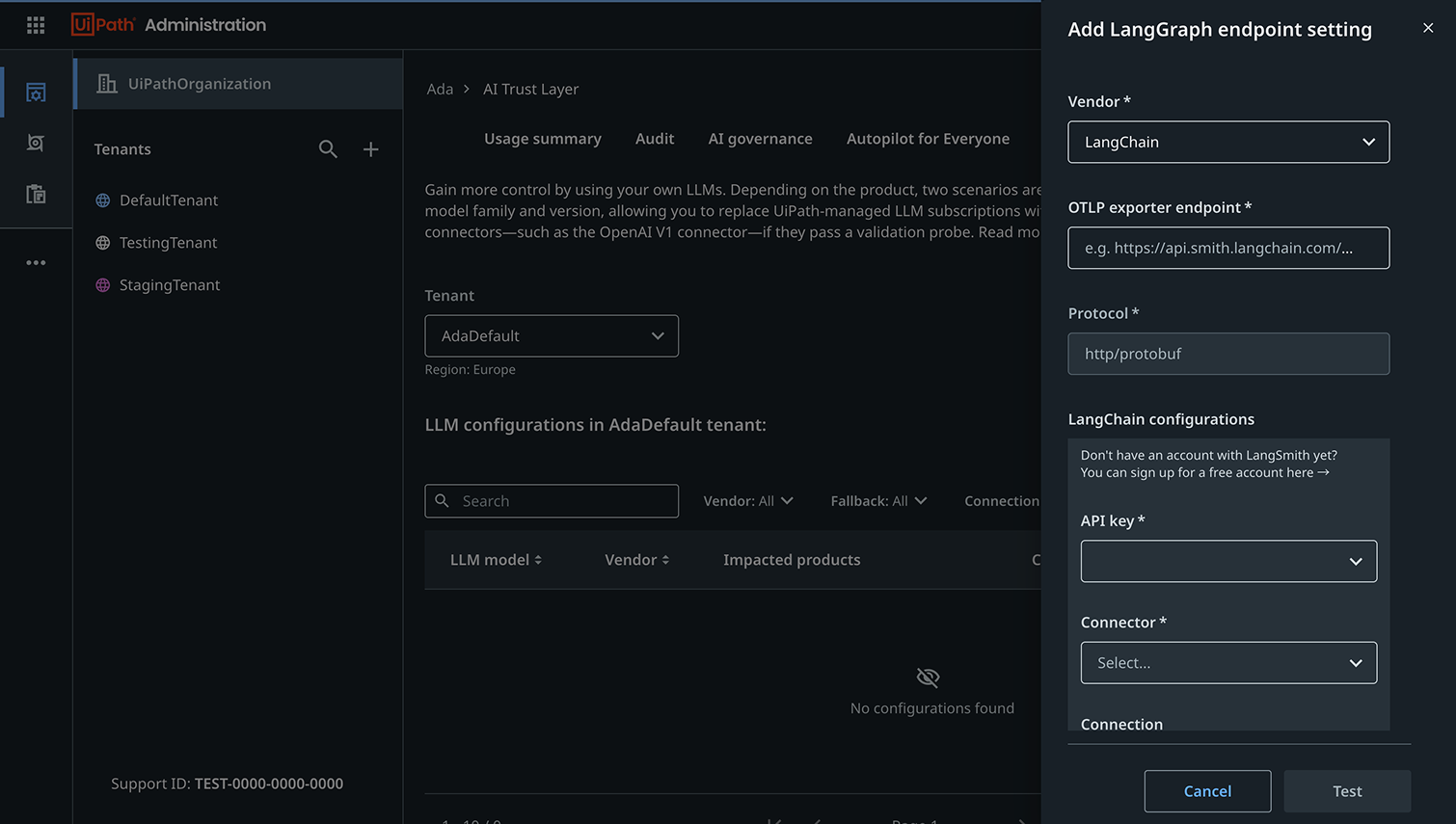Search tenants with the magnifier icon
Screen dimensions: 1456x824
tap(328, 149)
